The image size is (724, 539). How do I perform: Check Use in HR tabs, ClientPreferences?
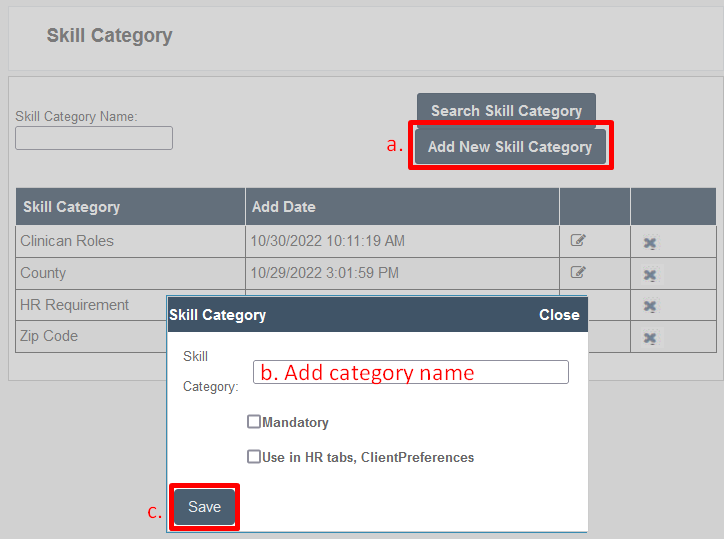[x=254, y=457]
